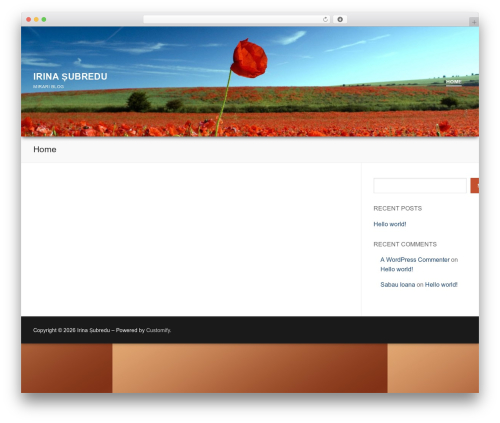Click the dark circular toolbar icon beside the address bar
Image resolution: width=500 pixels, height=423 pixels.
340,20
